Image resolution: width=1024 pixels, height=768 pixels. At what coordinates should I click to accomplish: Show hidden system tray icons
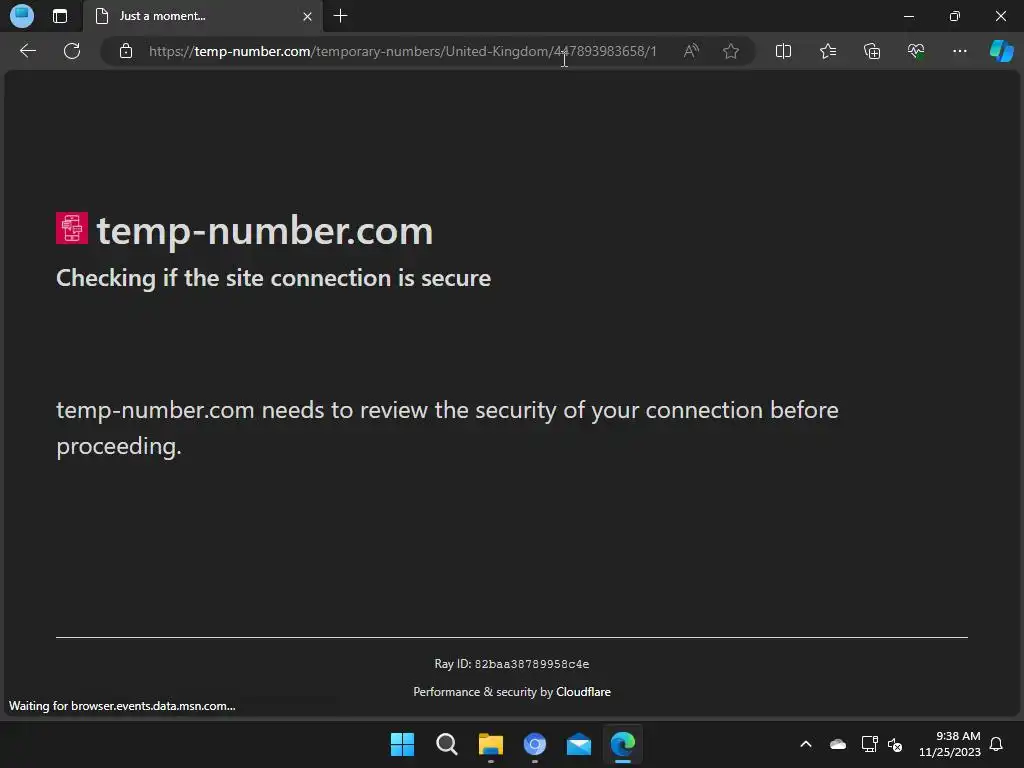tap(806, 744)
